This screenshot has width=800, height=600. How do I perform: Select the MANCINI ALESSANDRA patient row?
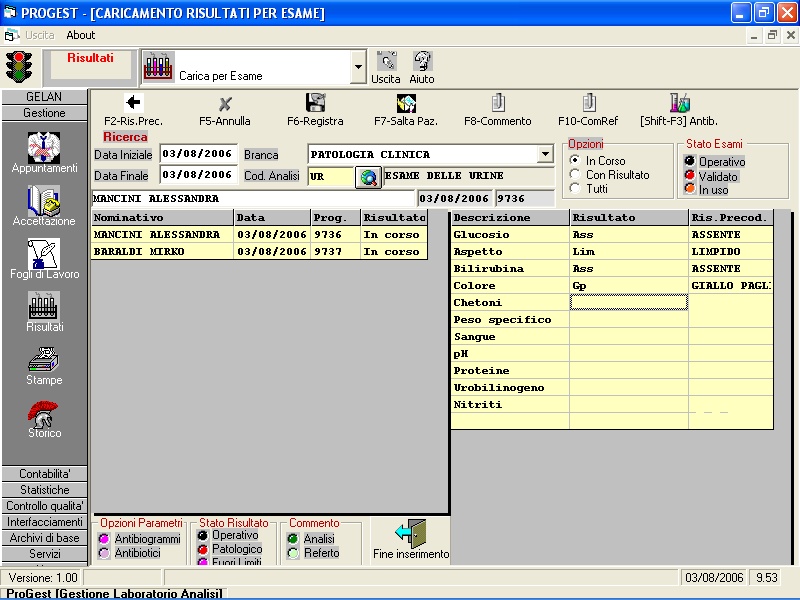[x=259, y=235]
